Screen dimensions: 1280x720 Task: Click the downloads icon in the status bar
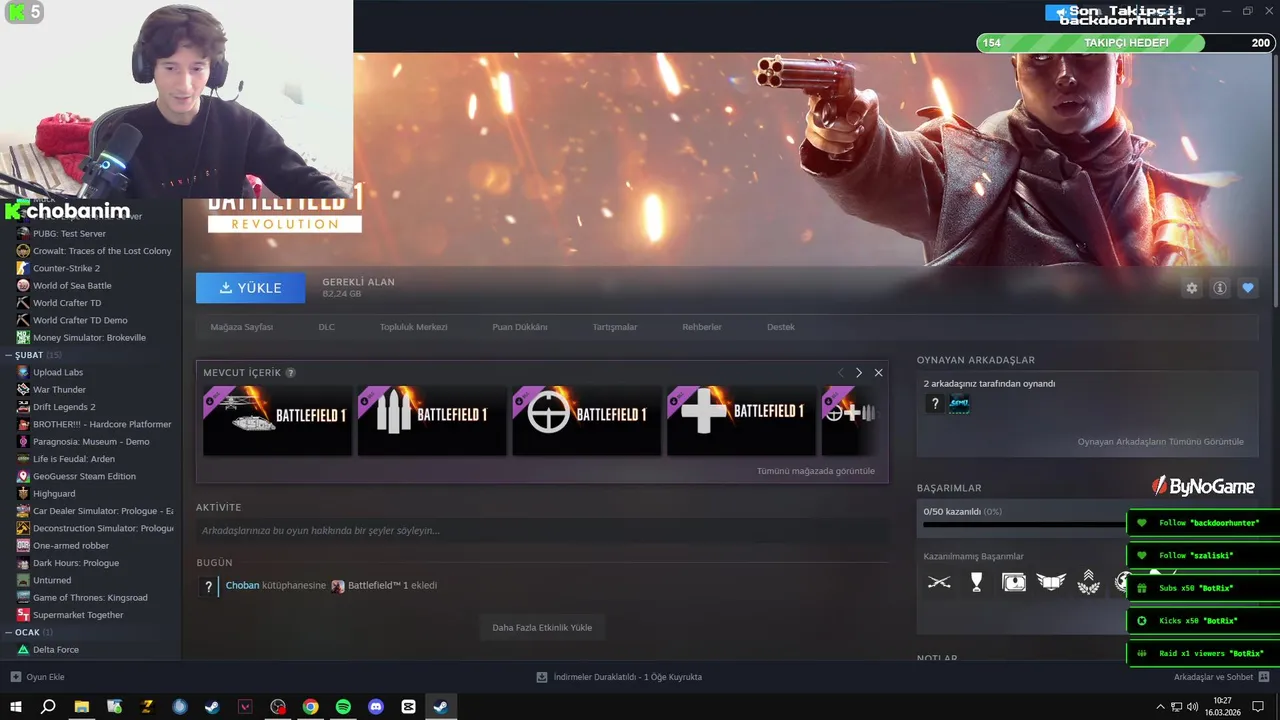point(542,677)
